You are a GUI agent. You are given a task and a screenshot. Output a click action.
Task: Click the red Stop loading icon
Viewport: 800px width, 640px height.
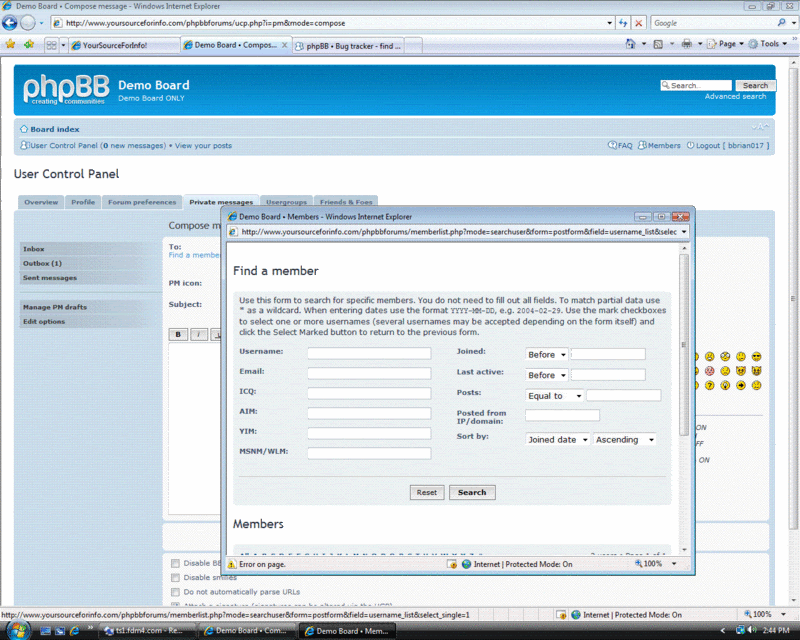click(638, 23)
